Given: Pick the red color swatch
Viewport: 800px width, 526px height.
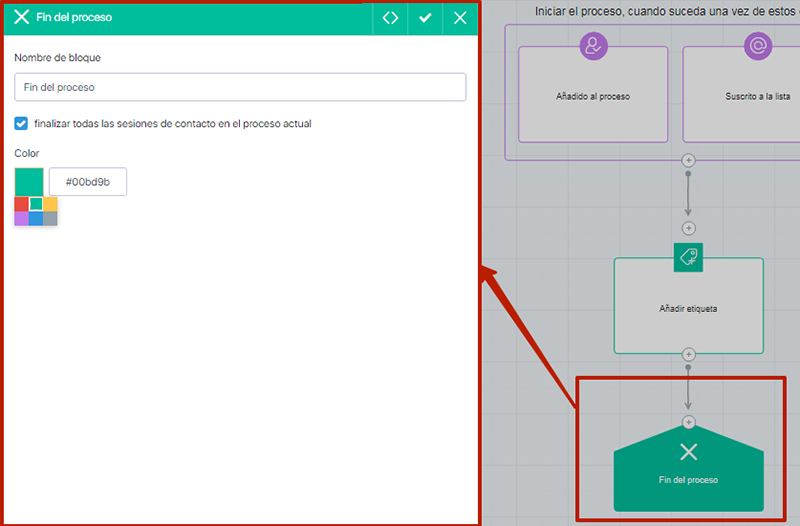Looking at the screenshot, I should 21,204.
